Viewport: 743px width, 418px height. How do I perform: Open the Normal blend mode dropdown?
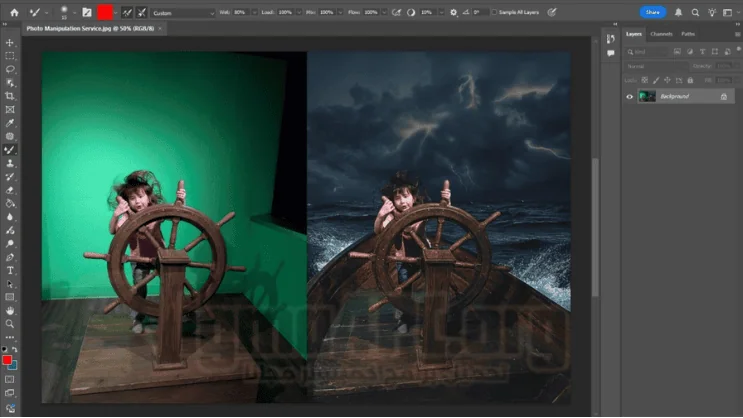(x=655, y=66)
